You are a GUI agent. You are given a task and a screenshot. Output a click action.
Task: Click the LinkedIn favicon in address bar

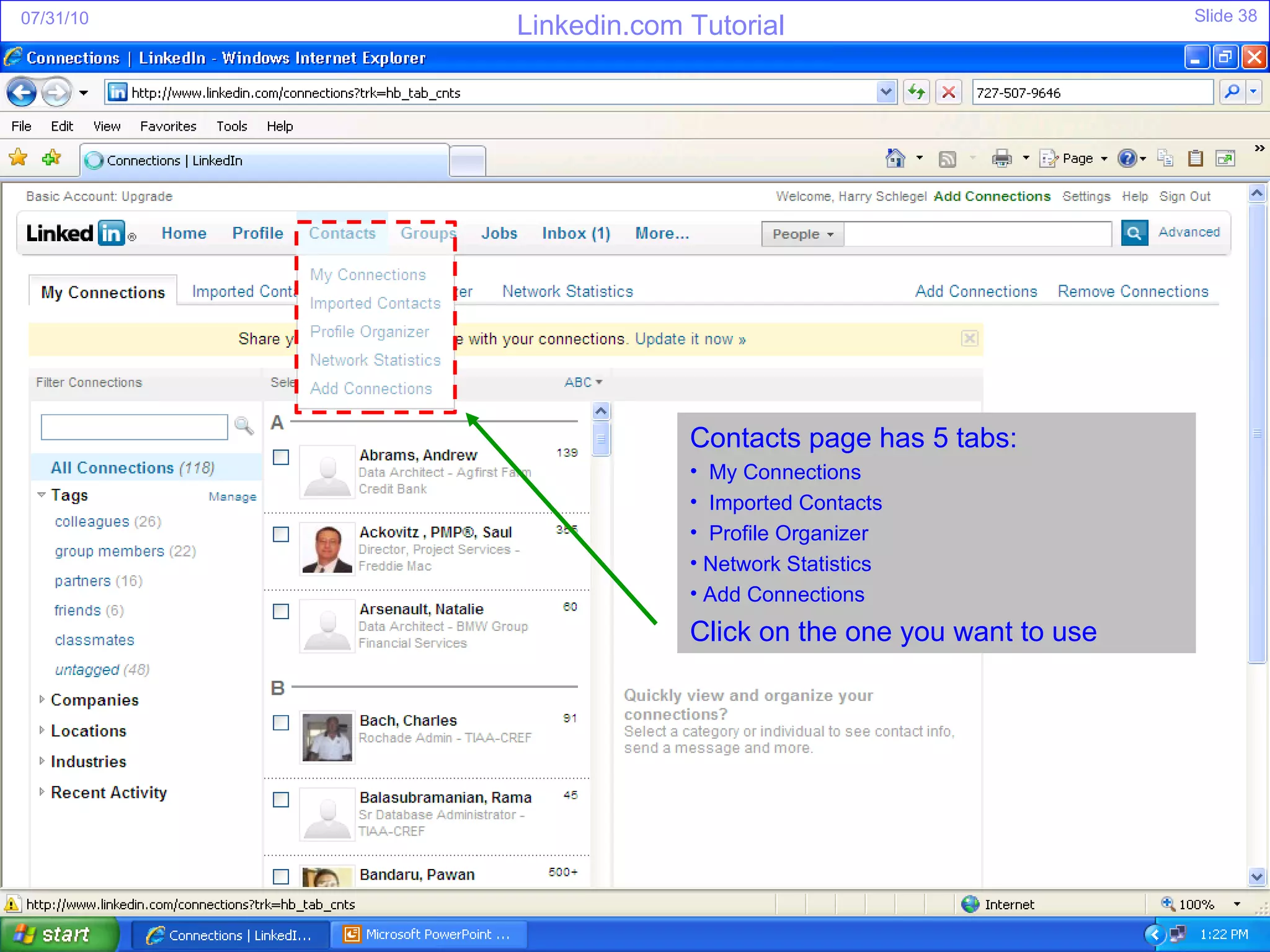(118, 92)
